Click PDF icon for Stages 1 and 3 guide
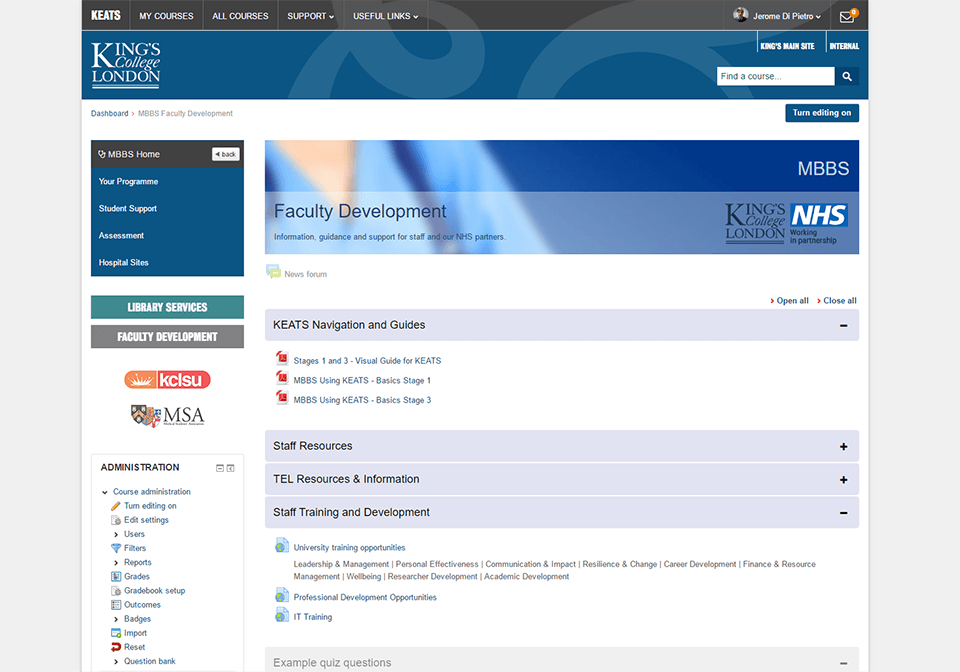Image resolution: width=960 pixels, height=672 pixels. click(282, 358)
